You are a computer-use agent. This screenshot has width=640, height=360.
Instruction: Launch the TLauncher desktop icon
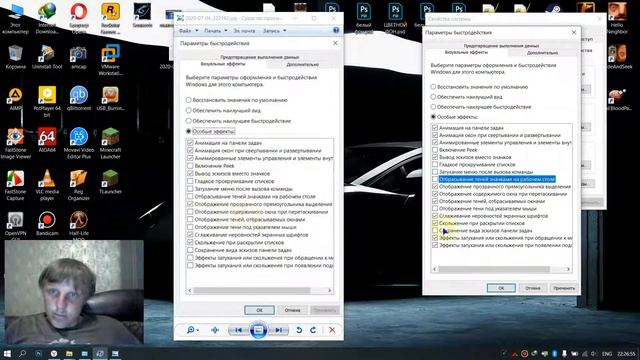110,182
